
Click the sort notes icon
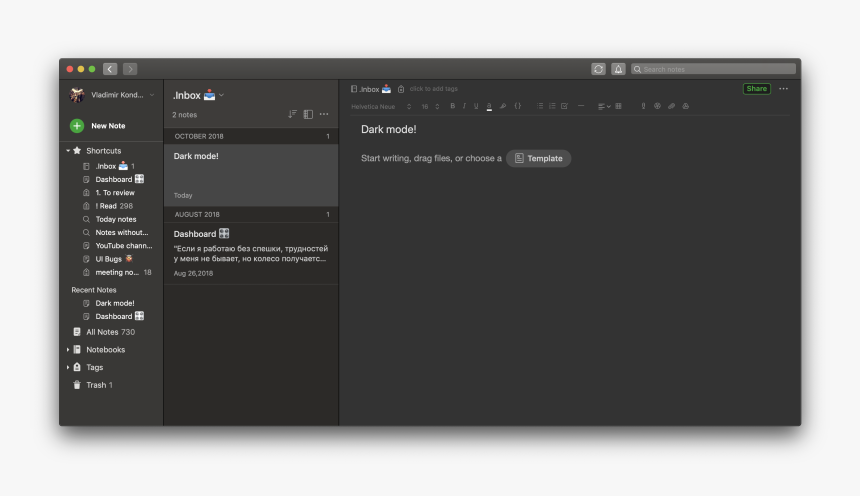[292, 114]
